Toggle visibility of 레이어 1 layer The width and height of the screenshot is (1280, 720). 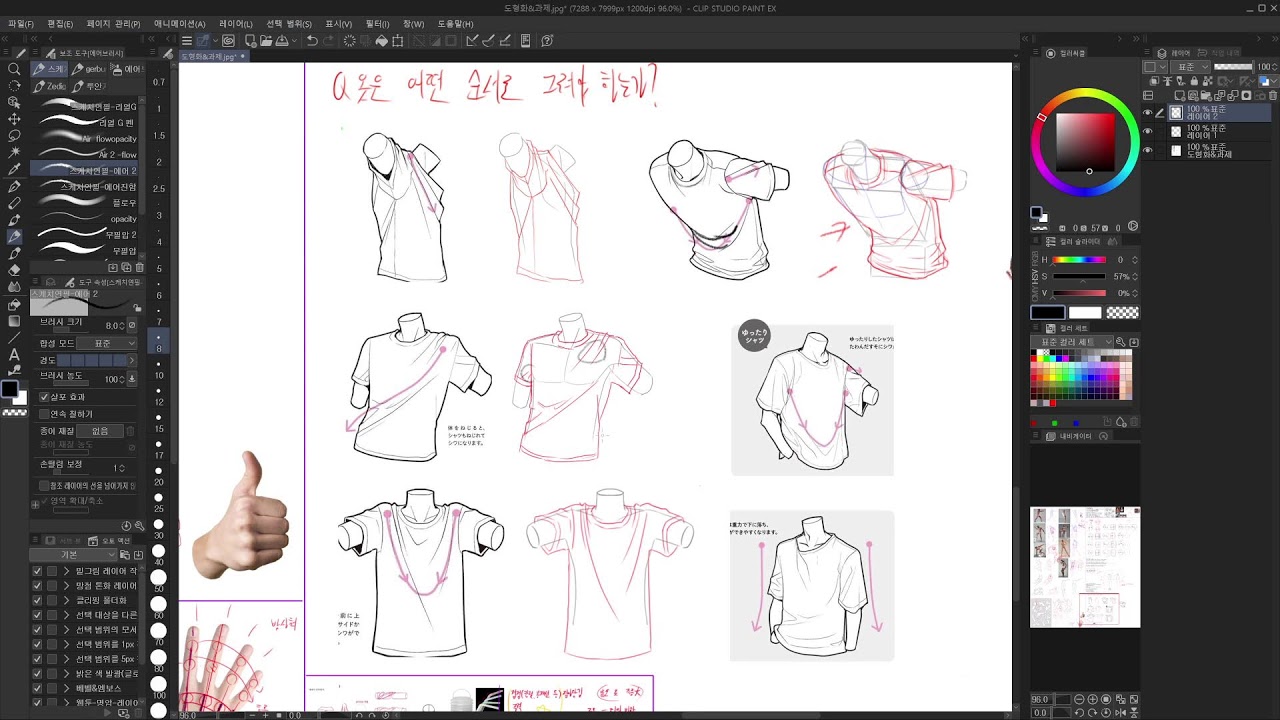[x=1148, y=131]
